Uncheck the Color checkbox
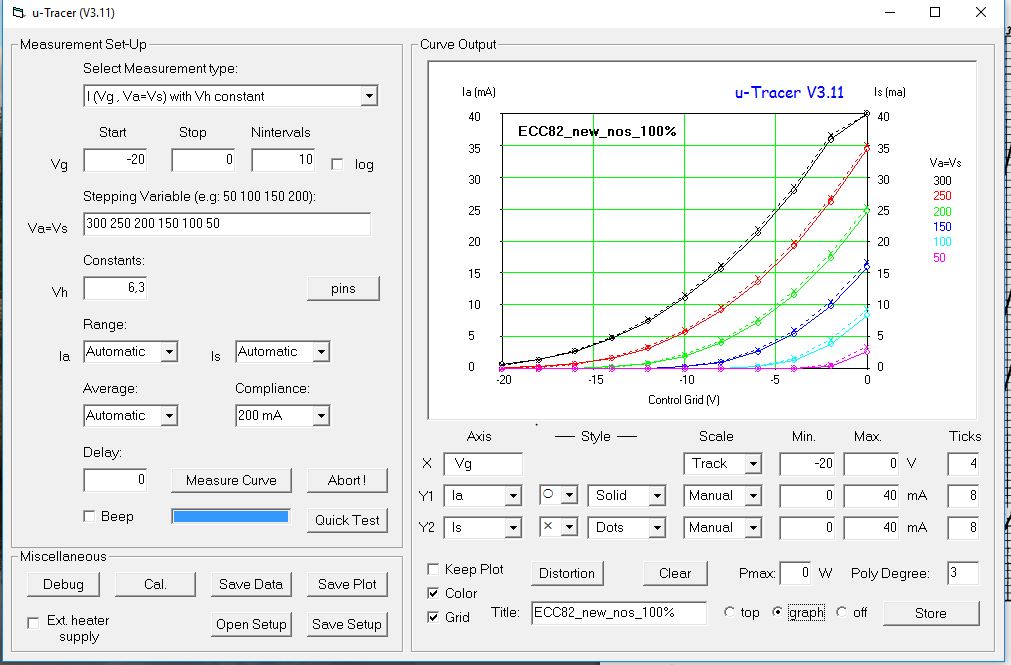 (433, 593)
